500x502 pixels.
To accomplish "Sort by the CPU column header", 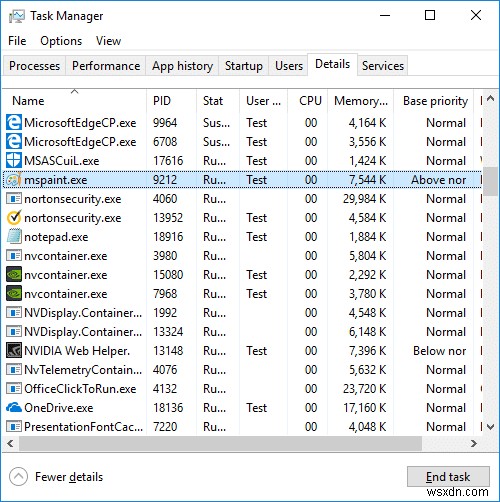I will [308, 101].
